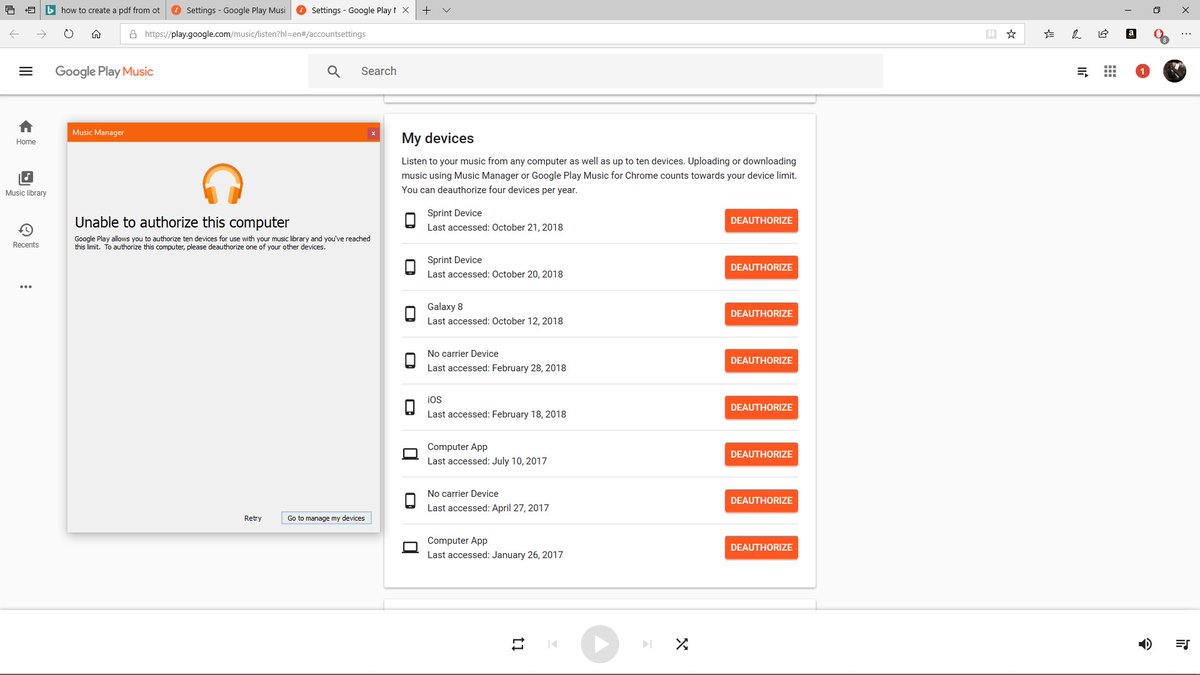Click the share page icon
The image size is (1200, 675).
tap(1103, 33)
